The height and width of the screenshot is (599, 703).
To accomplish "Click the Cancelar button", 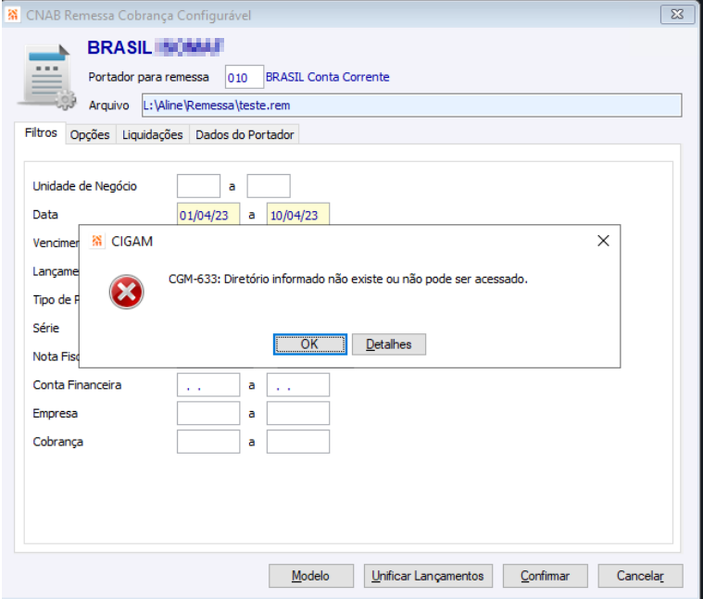I will coord(640,576).
